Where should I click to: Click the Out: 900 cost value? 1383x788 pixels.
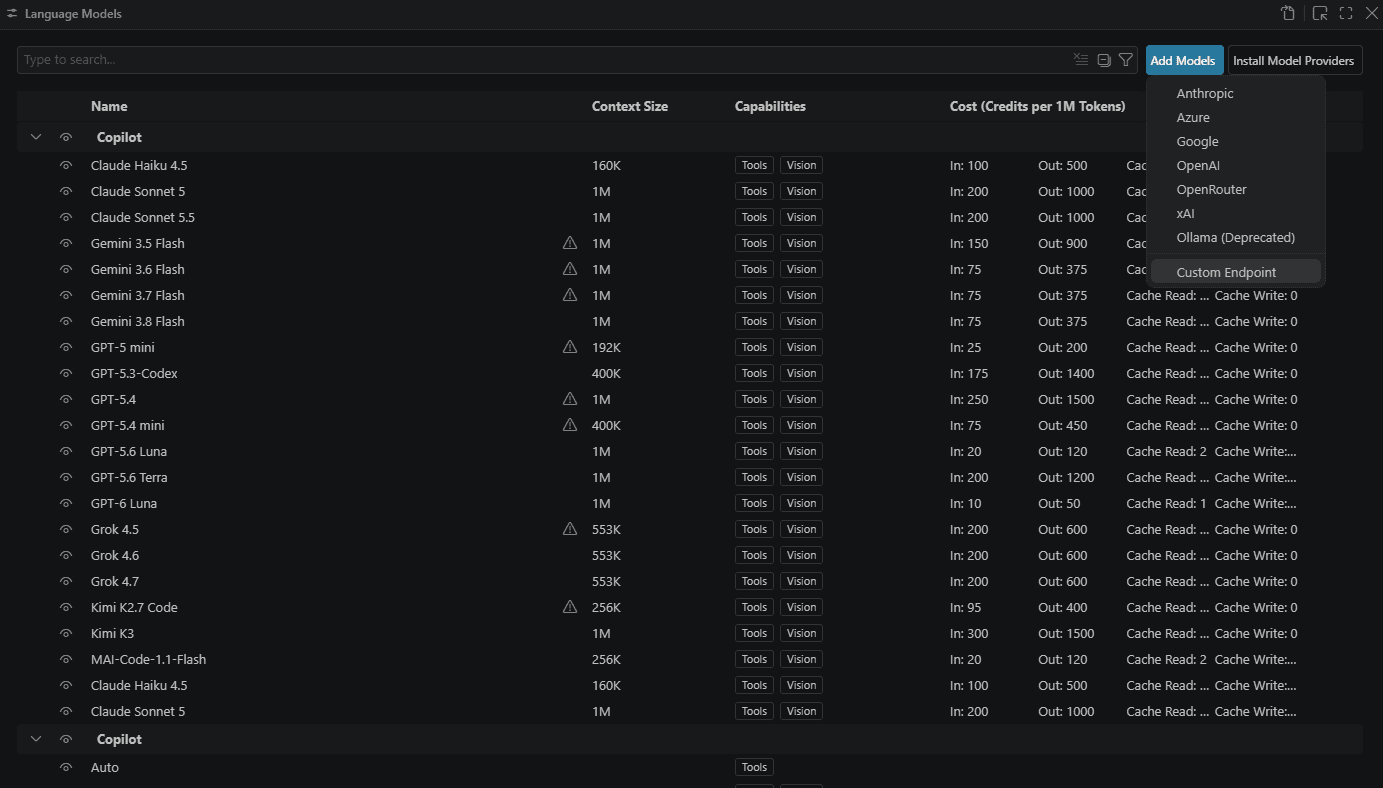(1063, 243)
